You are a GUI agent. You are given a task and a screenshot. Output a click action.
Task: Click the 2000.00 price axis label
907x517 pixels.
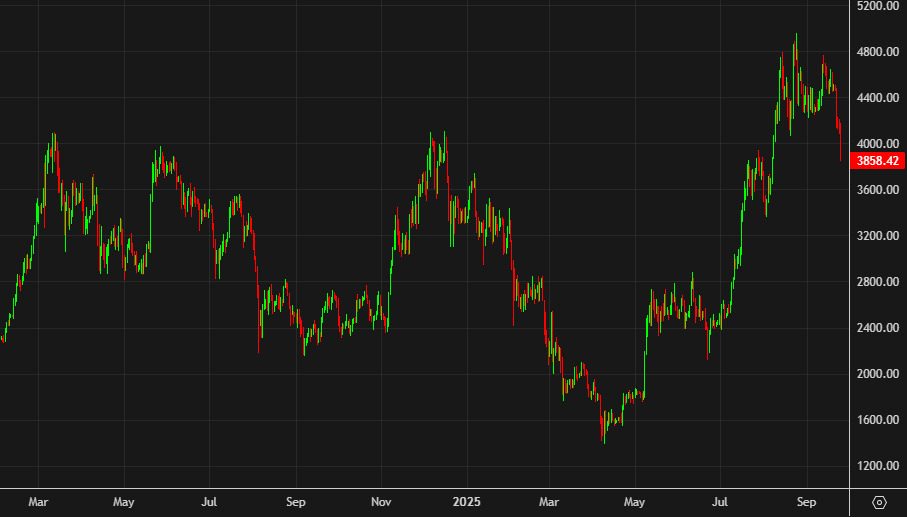coord(878,374)
